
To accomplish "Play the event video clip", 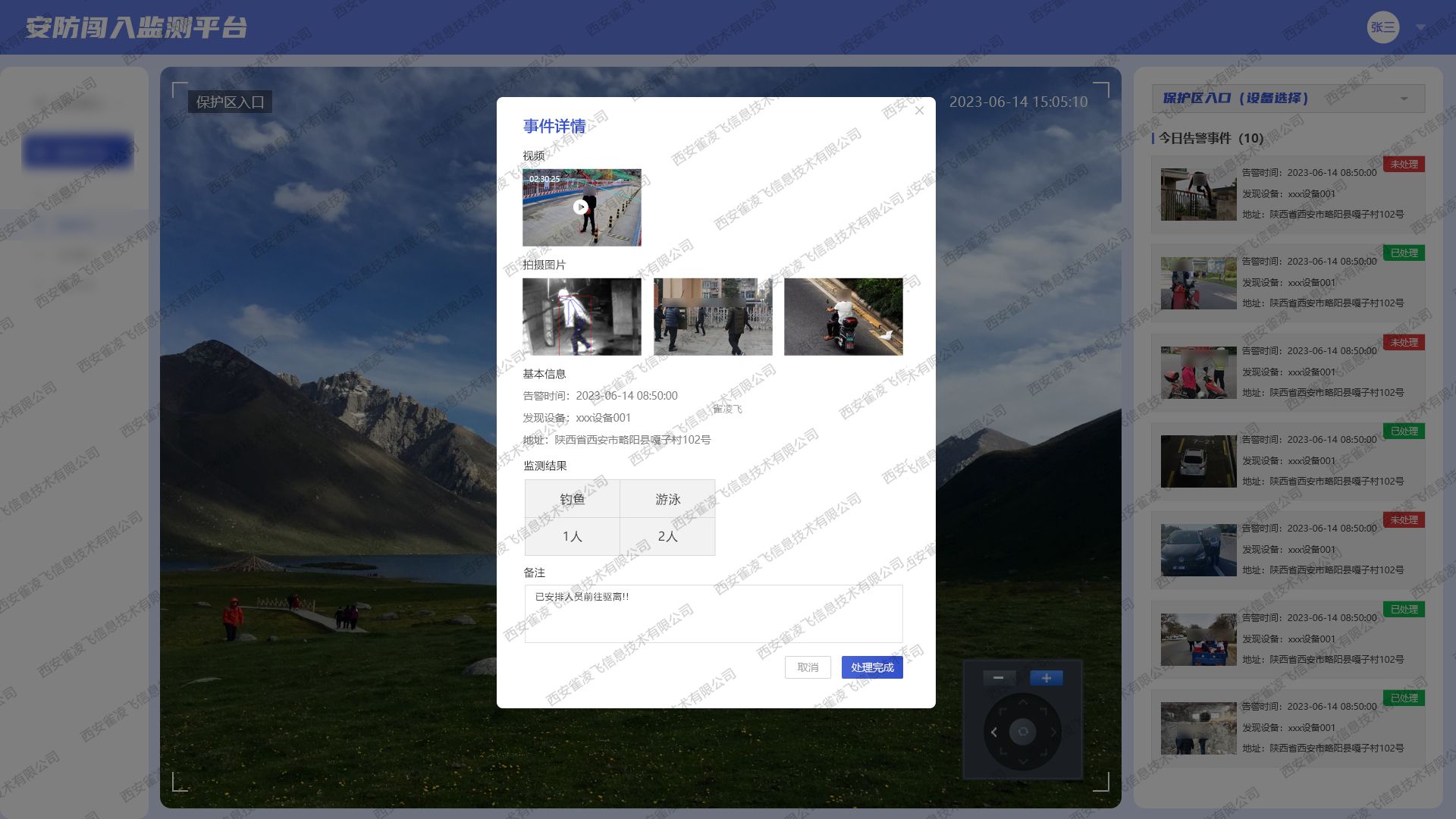I will pyautogui.click(x=581, y=207).
